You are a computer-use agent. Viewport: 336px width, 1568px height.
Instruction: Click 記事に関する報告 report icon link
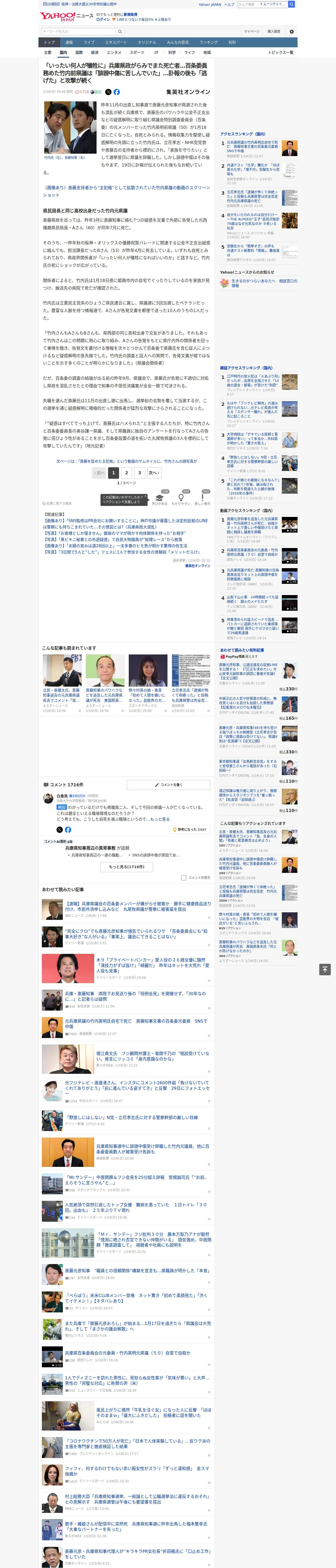[57, 503]
